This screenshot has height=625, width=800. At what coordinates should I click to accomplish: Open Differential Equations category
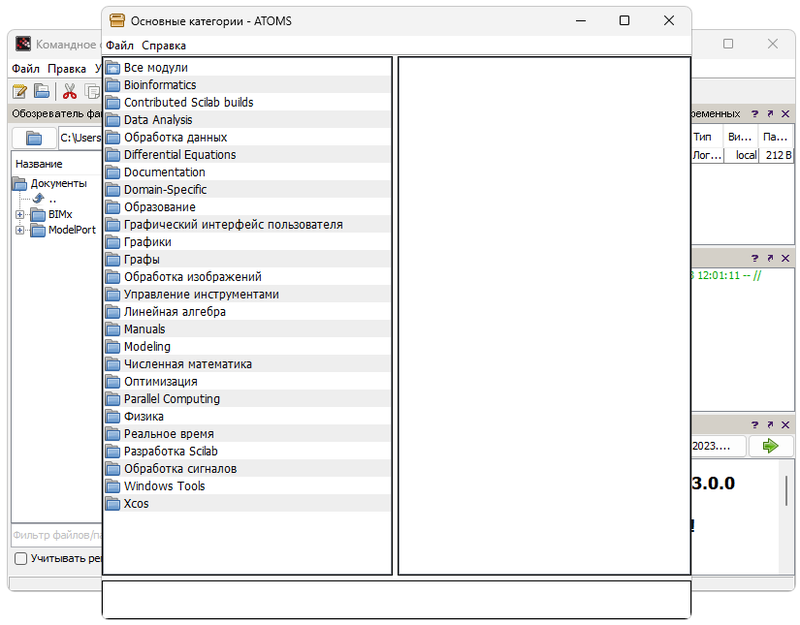247,155
